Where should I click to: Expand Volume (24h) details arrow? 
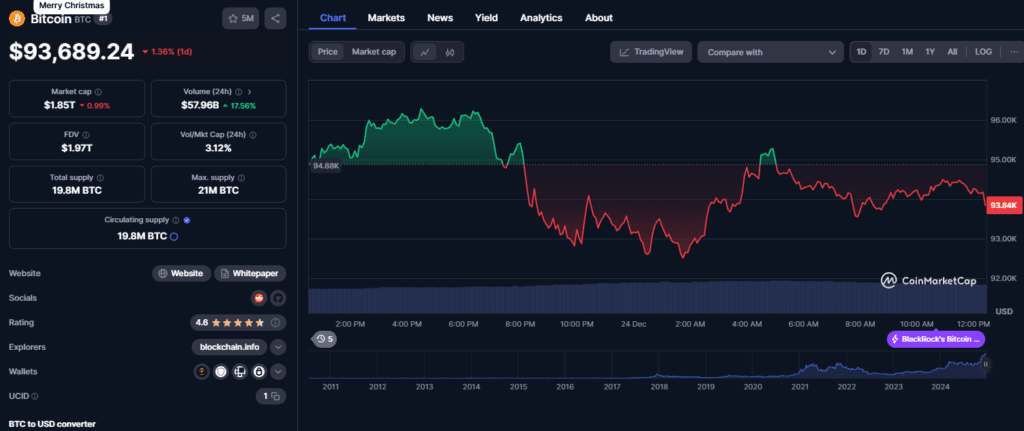pyautogui.click(x=250, y=92)
